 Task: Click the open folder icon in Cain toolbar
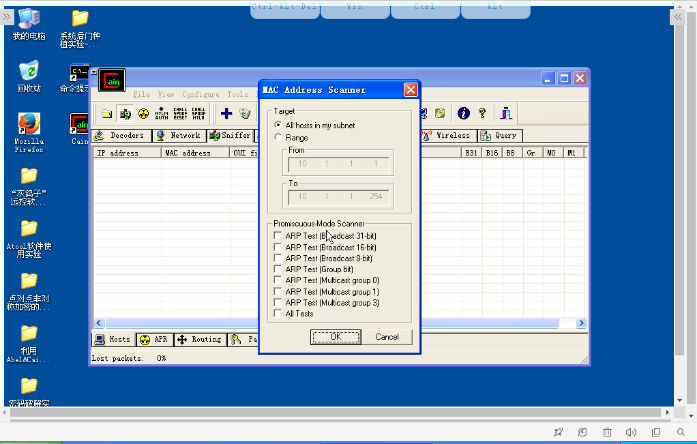107,114
